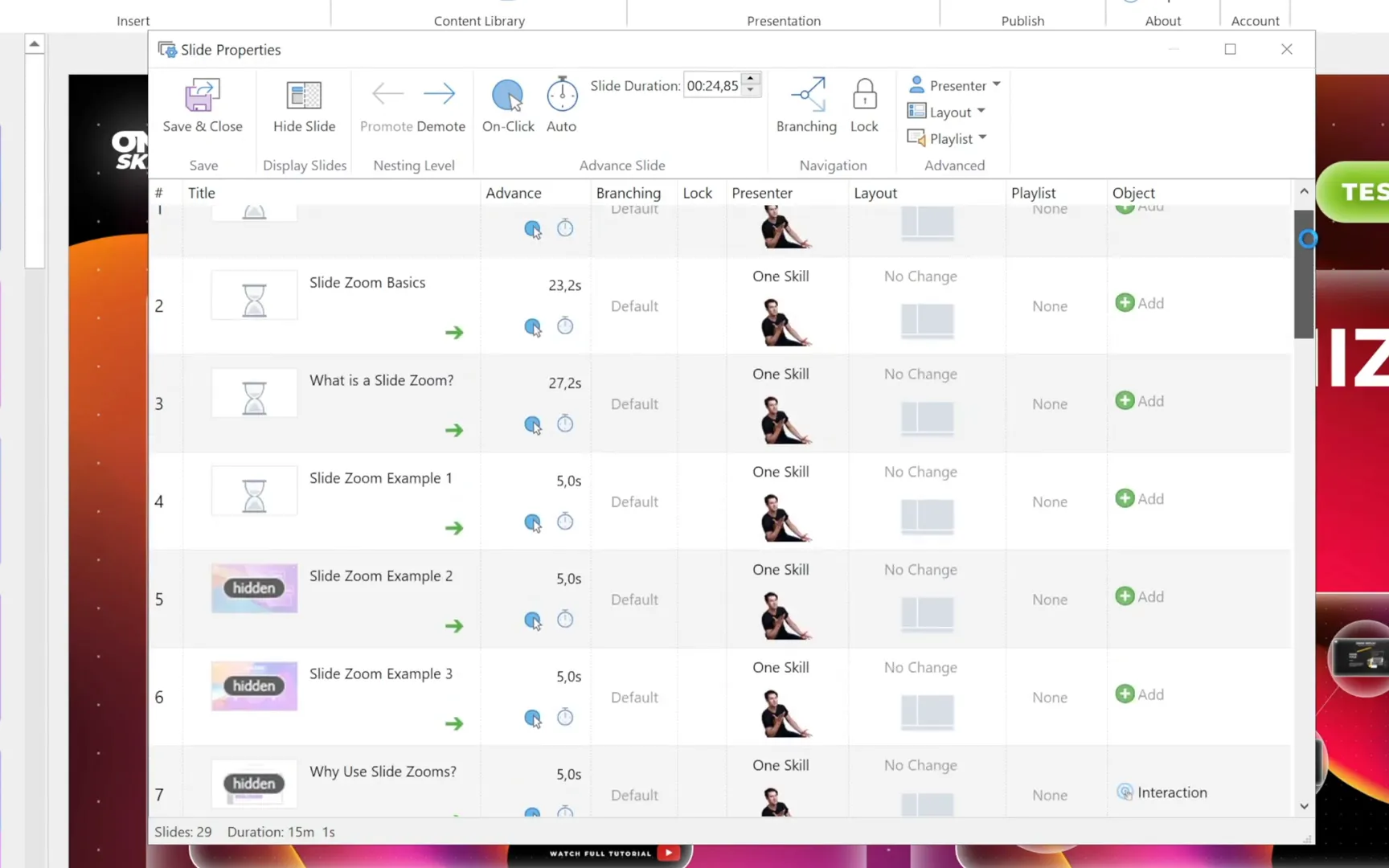Open the Presenter dropdown
Image resolution: width=1389 pixels, height=868 pixels.
[954, 85]
